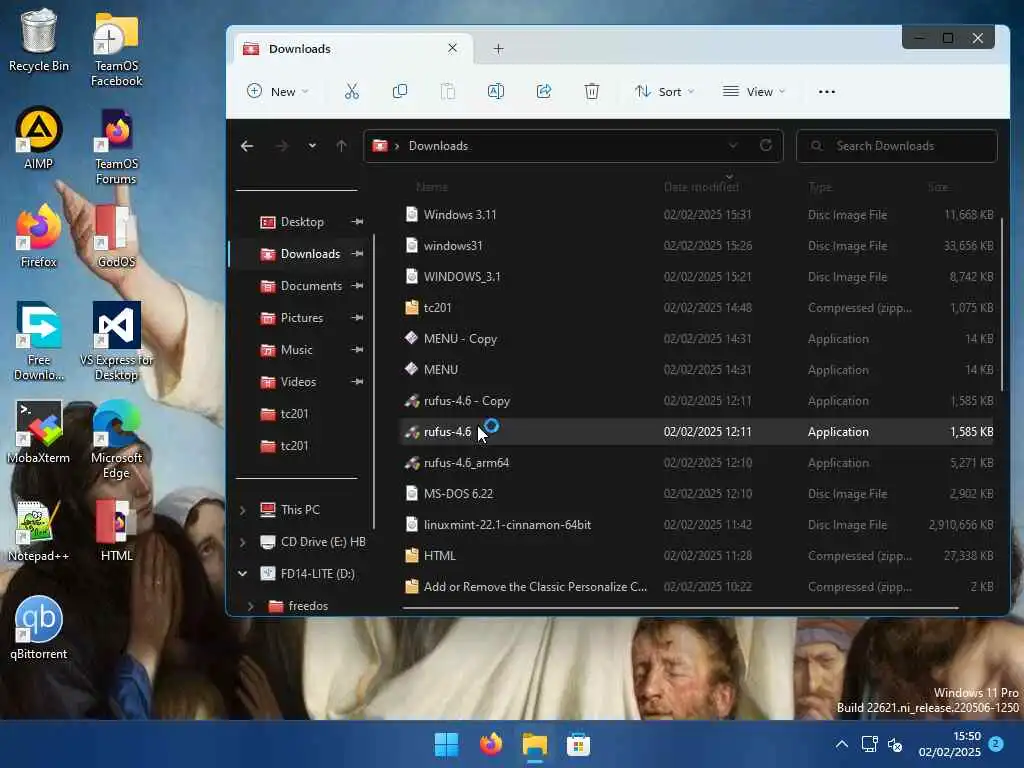
Task: Select the Downloads tab
Action: coord(353,48)
